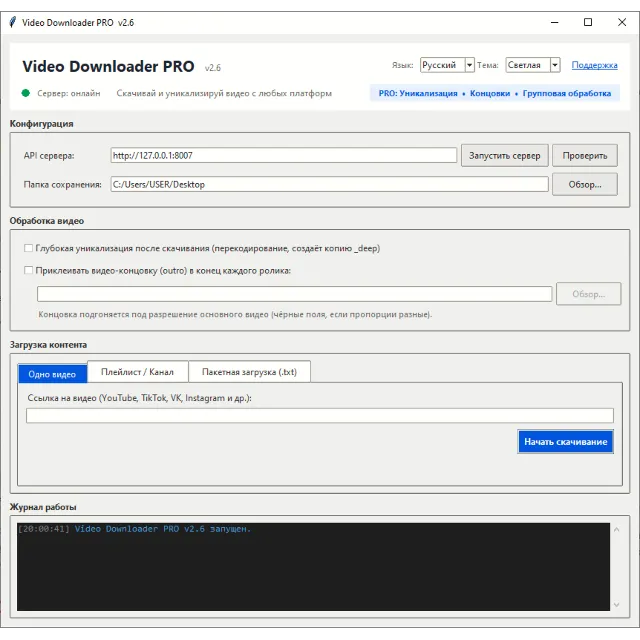
Task: Click the feather app icon in title bar
Action: click(13, 22)
